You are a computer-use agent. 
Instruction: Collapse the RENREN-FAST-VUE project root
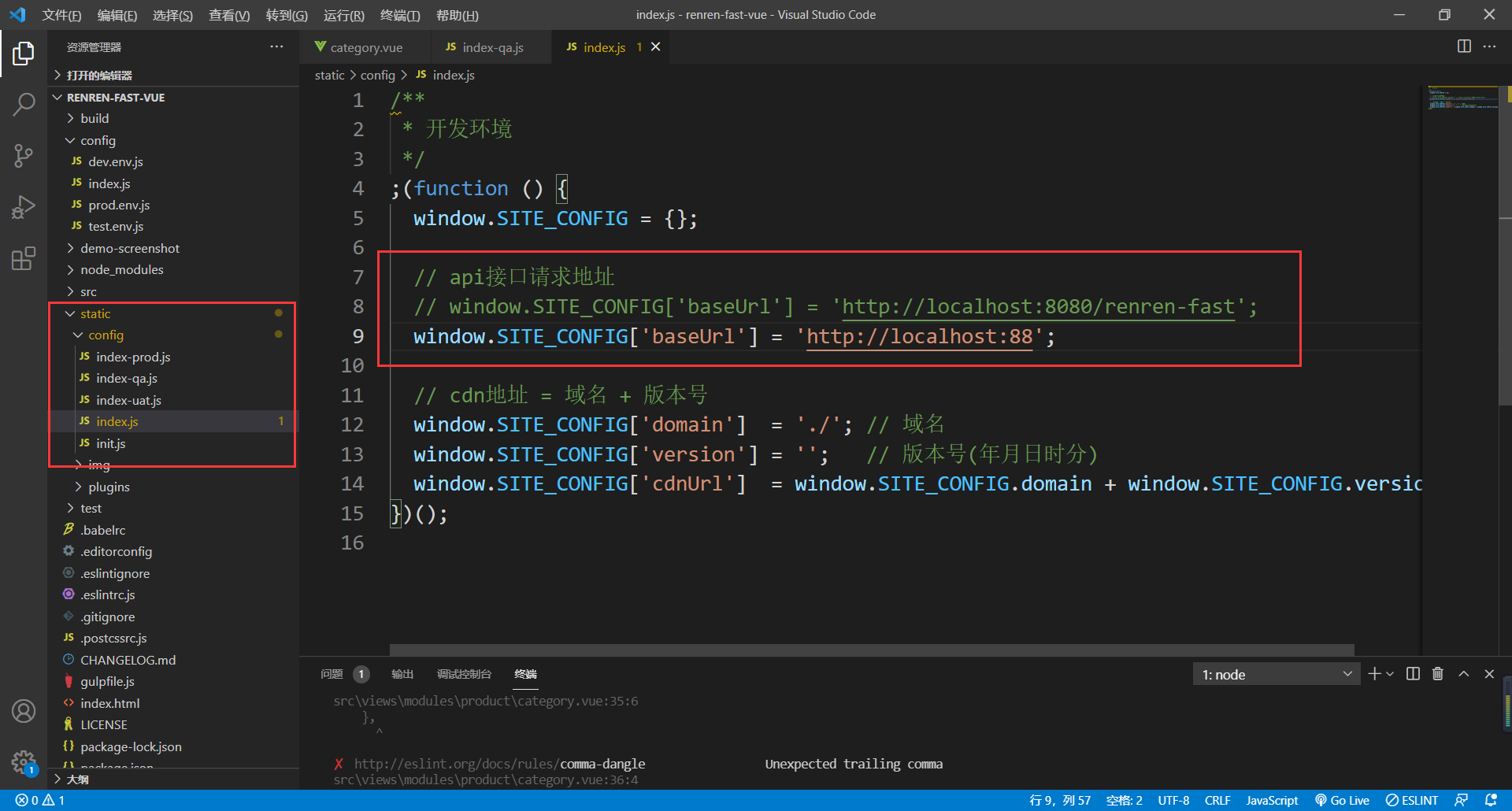pyautogui.click(x=173, y=98)
